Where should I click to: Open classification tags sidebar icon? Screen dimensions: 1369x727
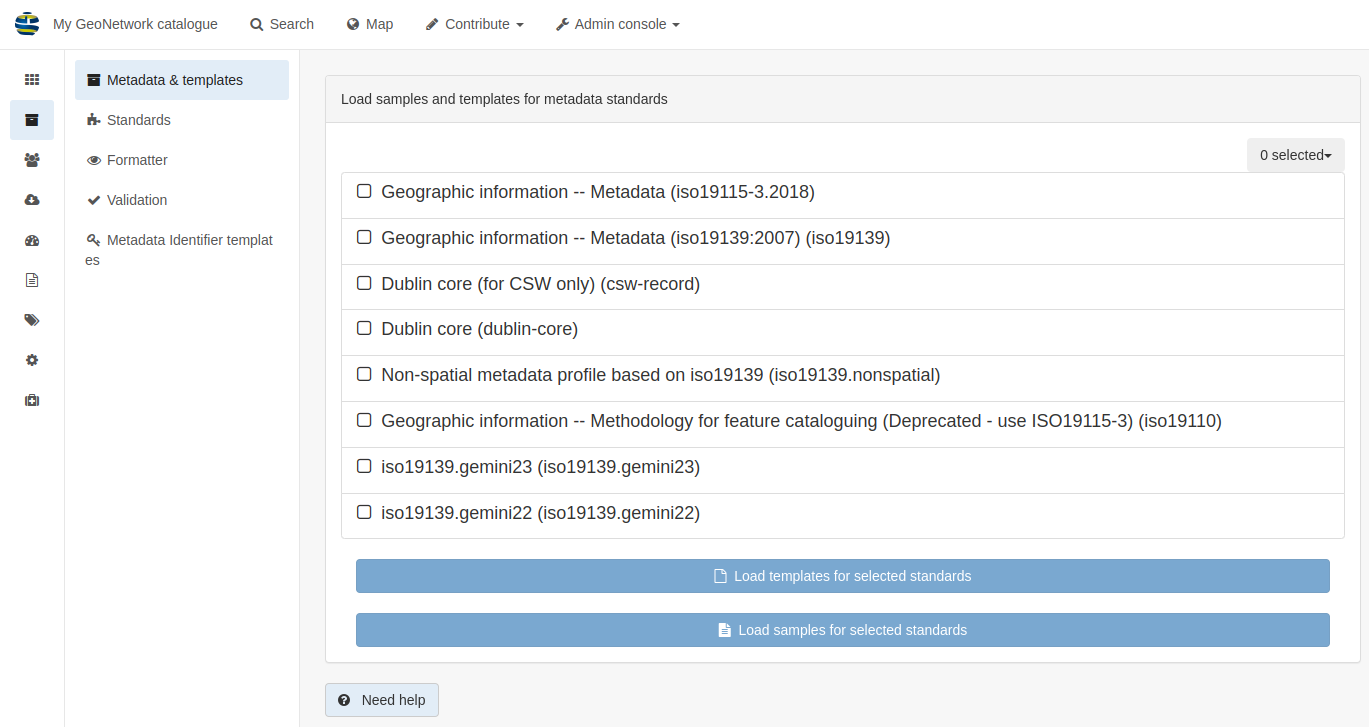32,320
